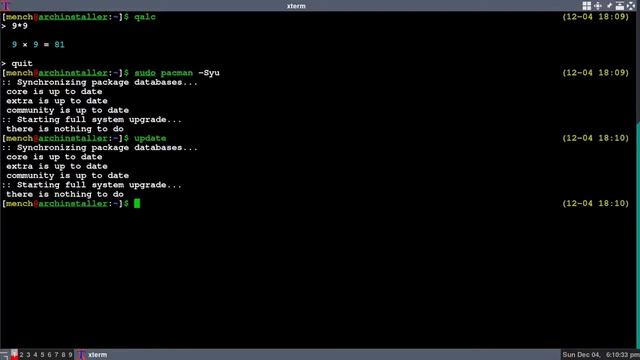Click the underlined 'sudo' command word
This screenshot has height=360, width=640.
tap(145, 73)
